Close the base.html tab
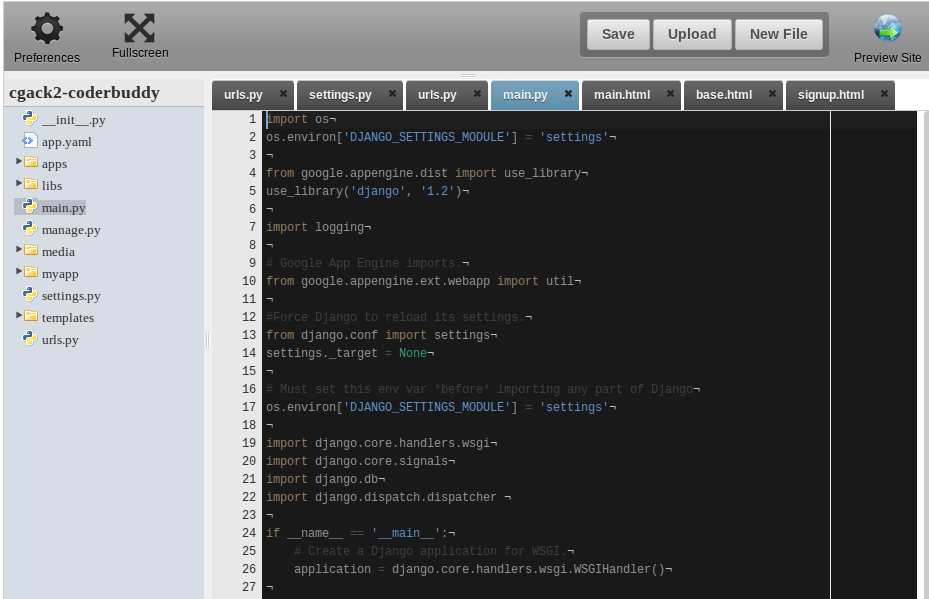 point(772,94)
